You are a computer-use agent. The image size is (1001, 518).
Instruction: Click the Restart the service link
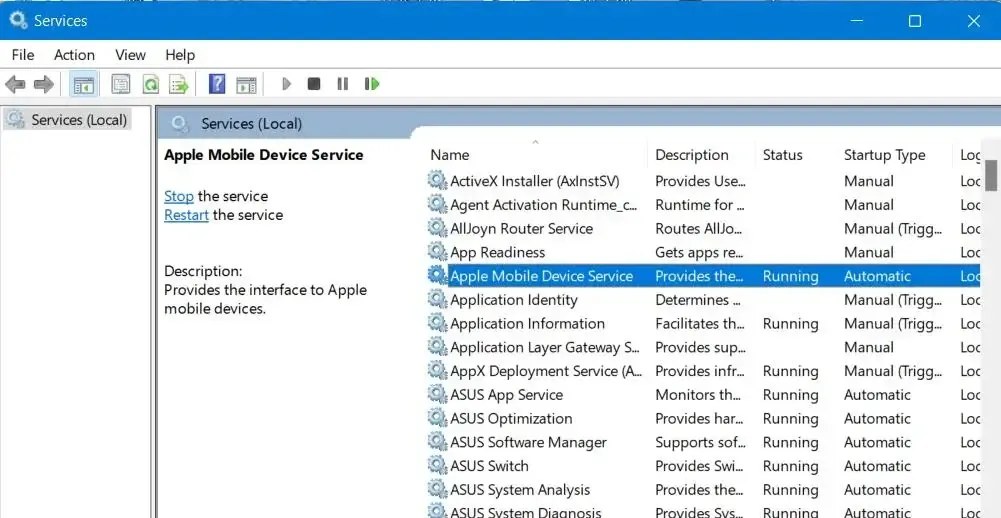pyautogui.click(x=186, y=215)
